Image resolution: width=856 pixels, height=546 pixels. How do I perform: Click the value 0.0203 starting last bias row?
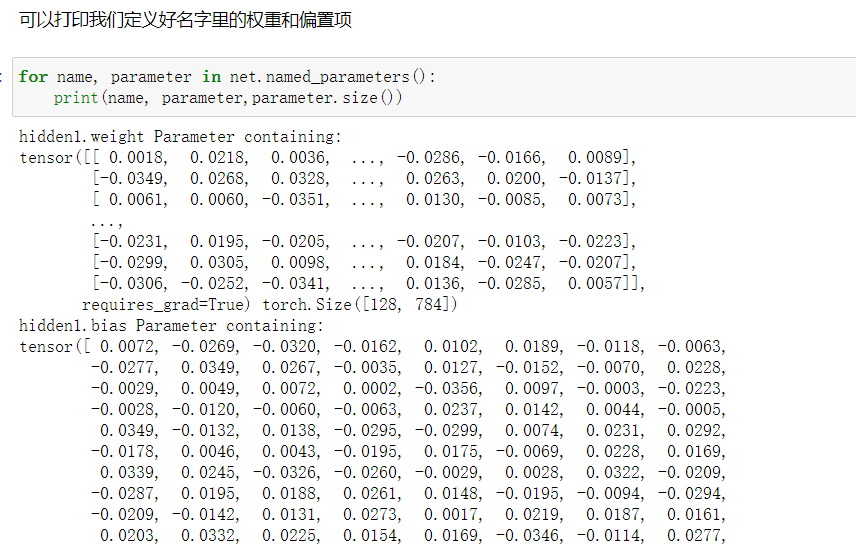pyautogui.click(x=127, y=535)
